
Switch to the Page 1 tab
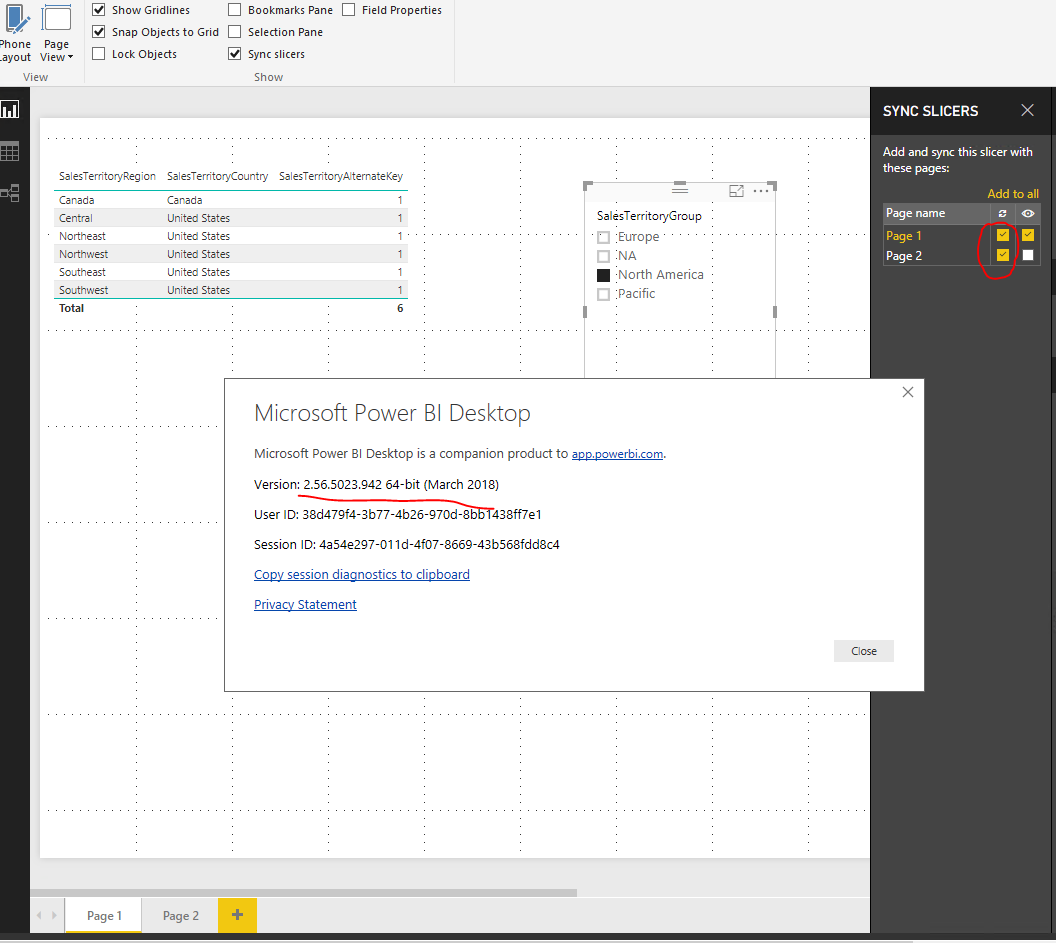point(104,915)
